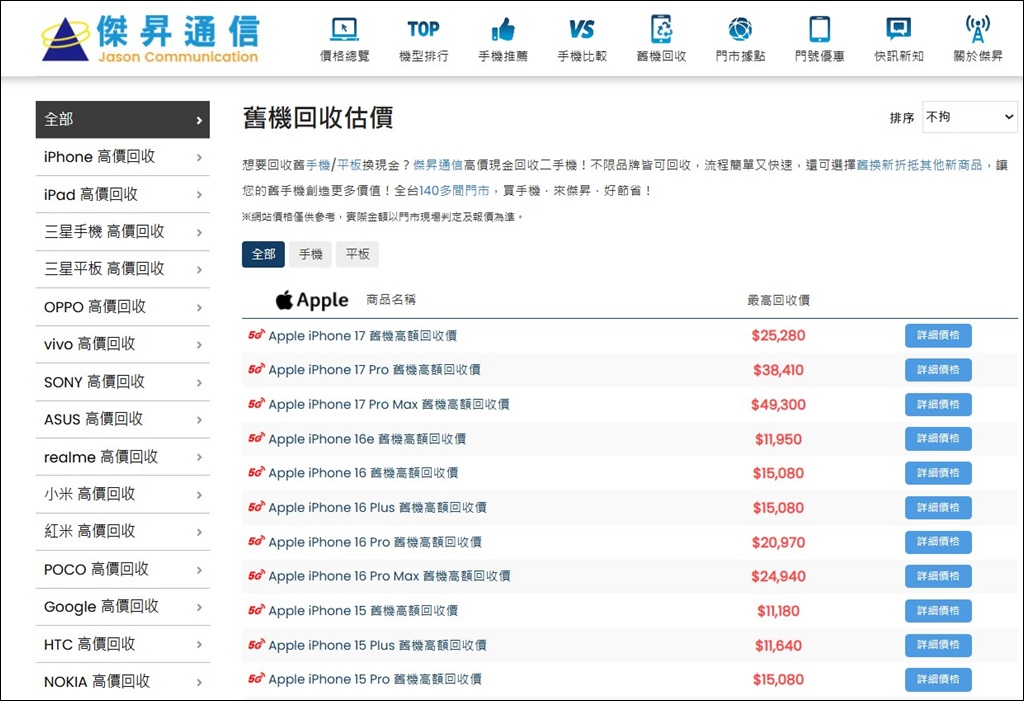This screenshot has height=701, width=1024.
Task: Open the 排序 sort dropdown showing 不拘
Action: click(969, 117)
